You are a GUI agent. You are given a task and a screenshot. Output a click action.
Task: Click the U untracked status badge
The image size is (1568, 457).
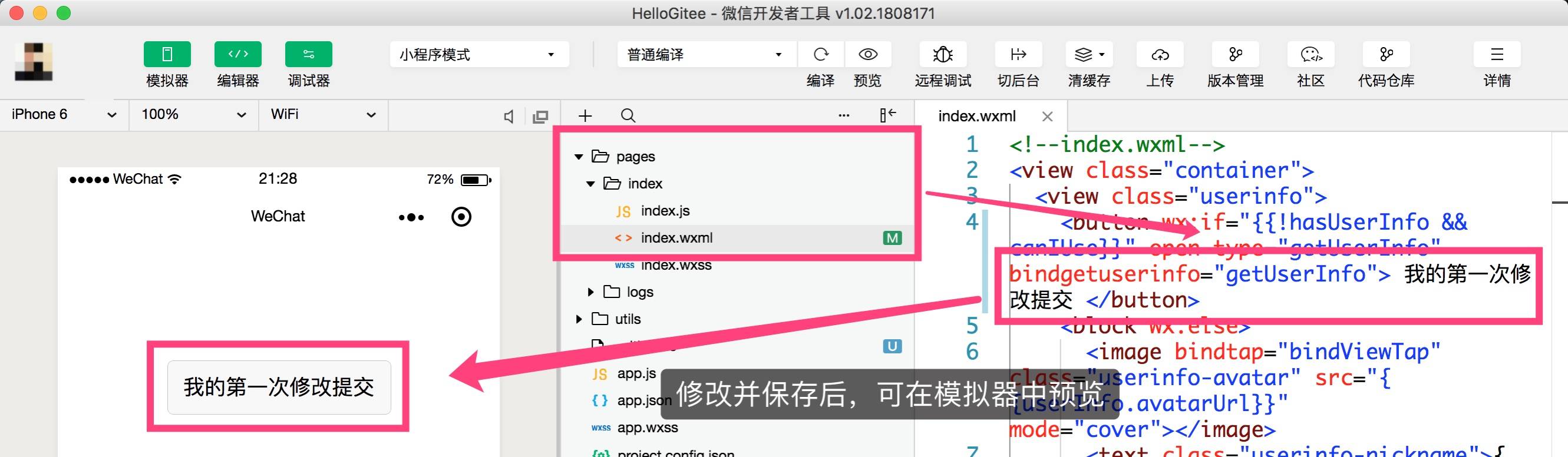892,346
